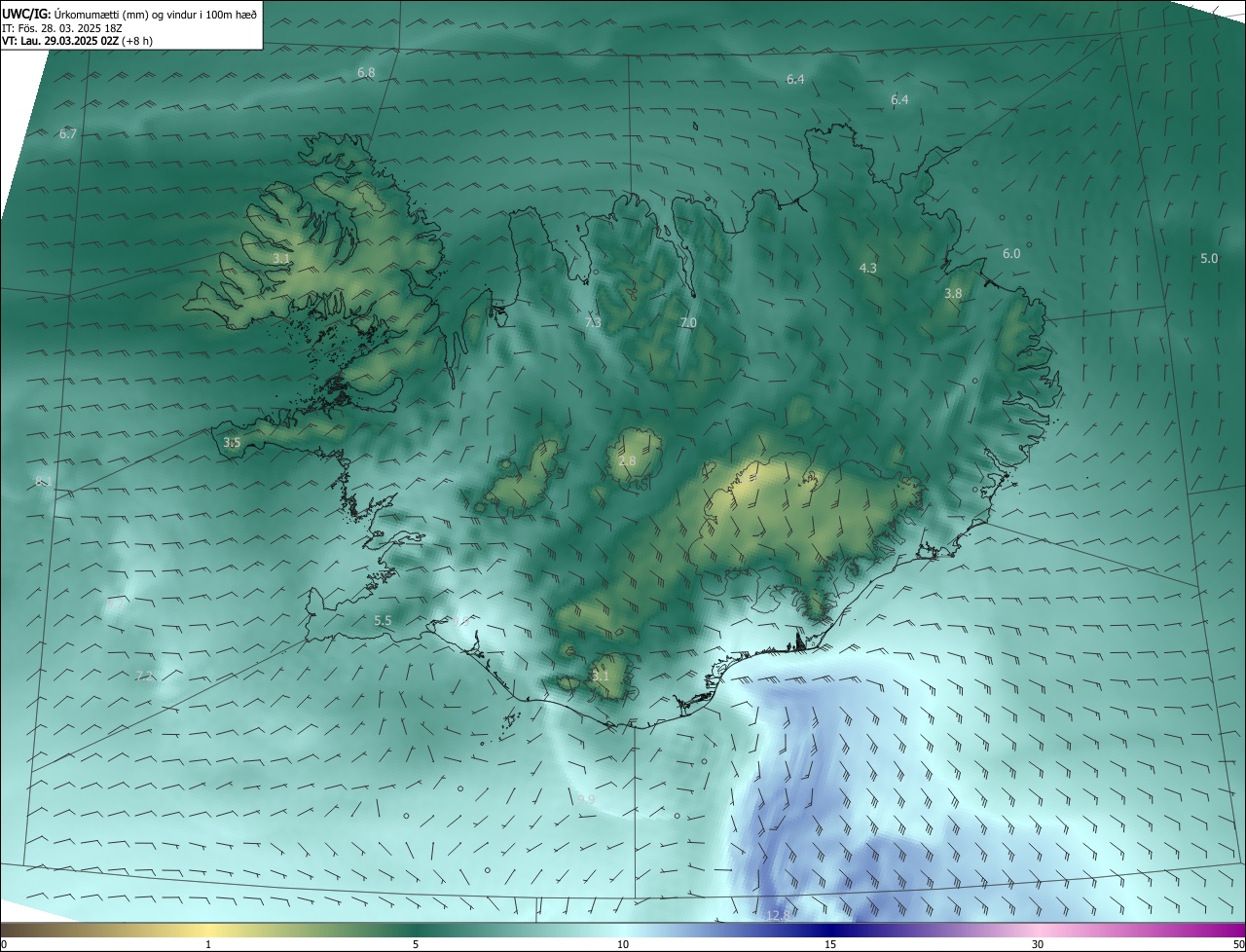Click the 4.3 value on the map
1246x952 pixels.
tap(867, 268)
